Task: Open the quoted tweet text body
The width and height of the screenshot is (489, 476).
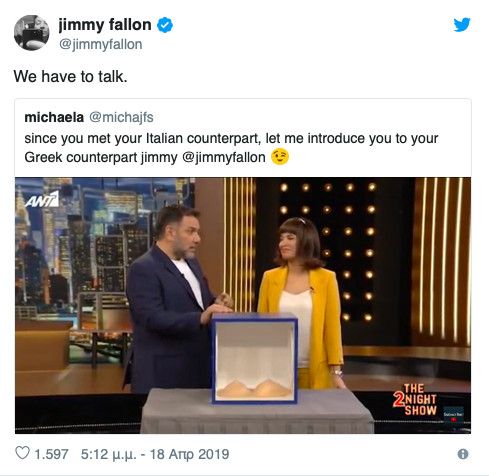Action: [231, 148]
